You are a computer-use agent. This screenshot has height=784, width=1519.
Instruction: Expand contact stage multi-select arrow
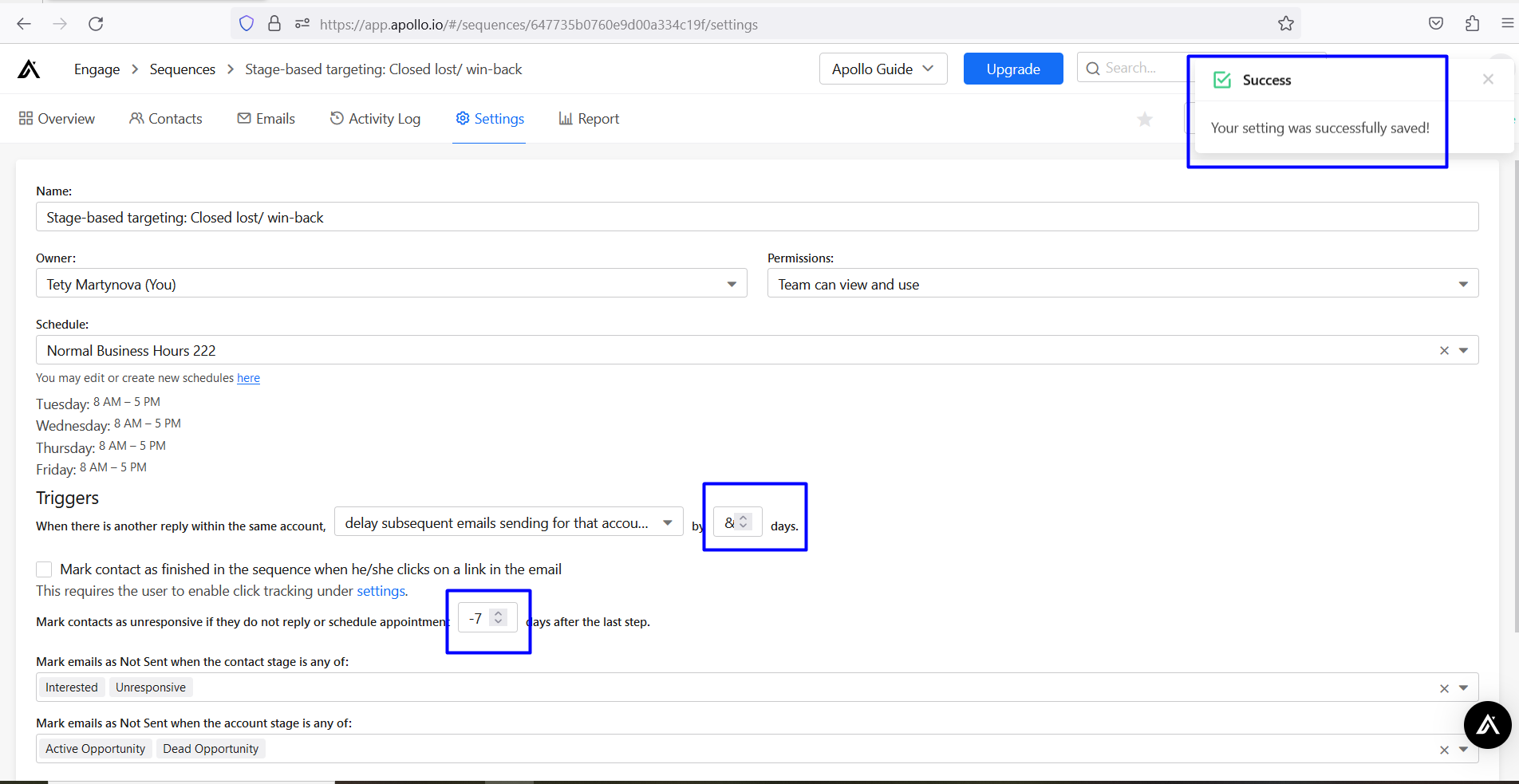coord(1463,688)
